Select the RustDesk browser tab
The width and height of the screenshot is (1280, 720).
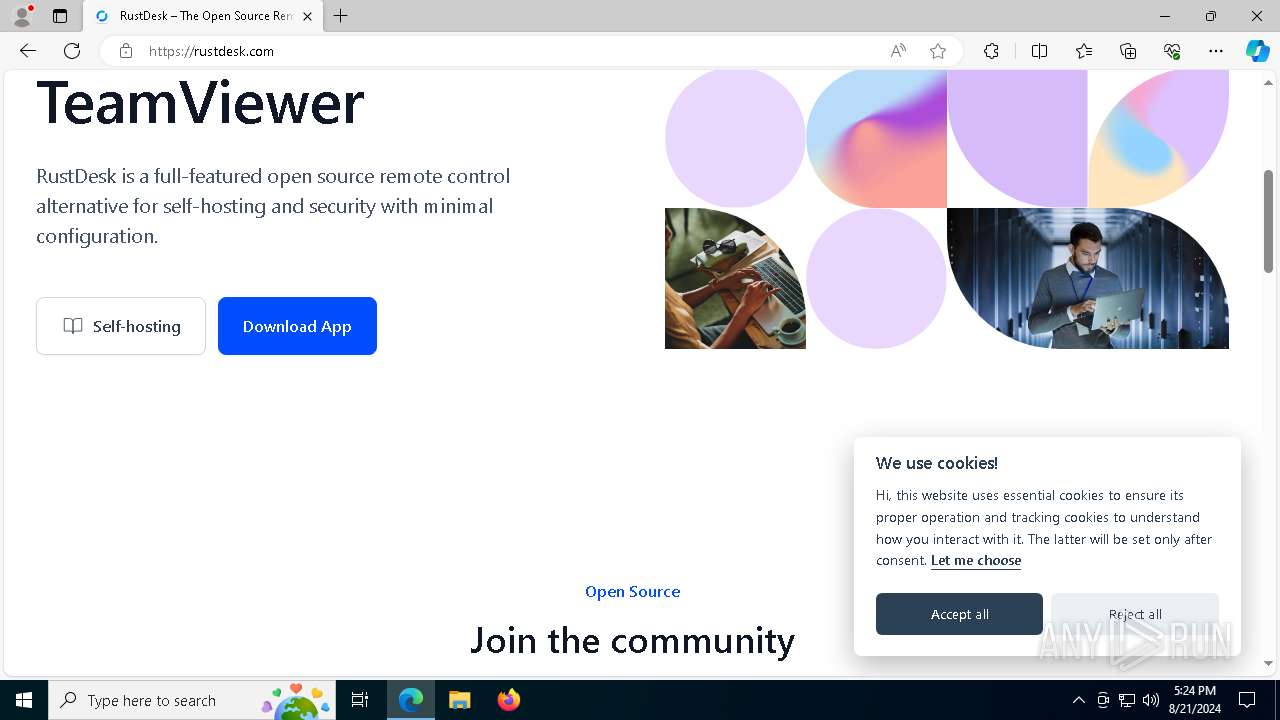pyautogui.click(x=202, y=16)
